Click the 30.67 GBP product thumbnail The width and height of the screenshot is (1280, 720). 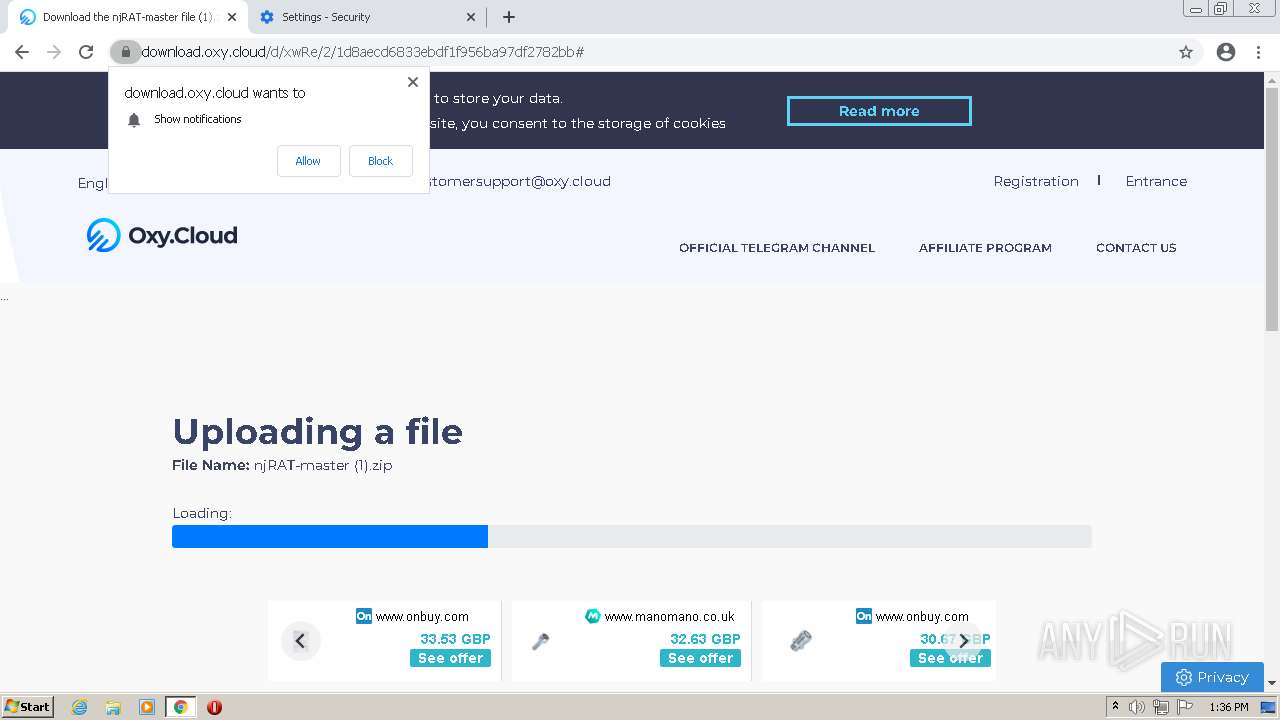click(x=801, y=641)
